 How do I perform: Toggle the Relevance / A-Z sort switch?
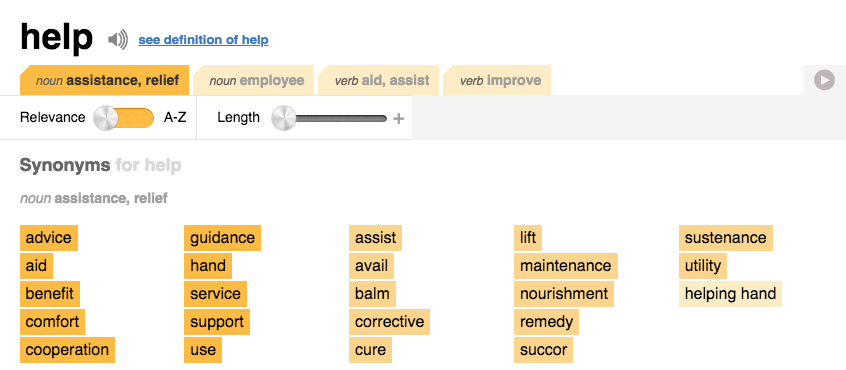[x=124, y=118]
